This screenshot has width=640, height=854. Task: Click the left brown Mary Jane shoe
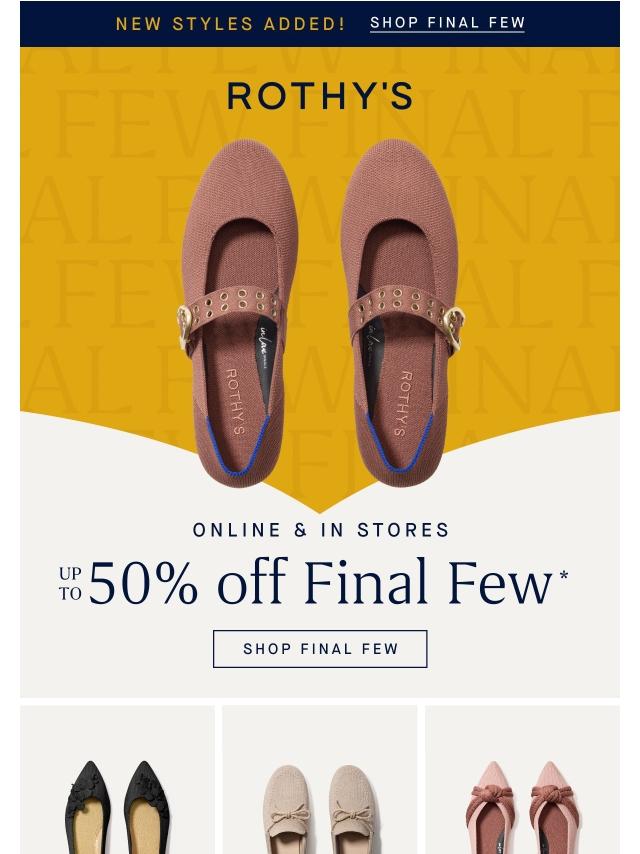click(x=236, y=313)
